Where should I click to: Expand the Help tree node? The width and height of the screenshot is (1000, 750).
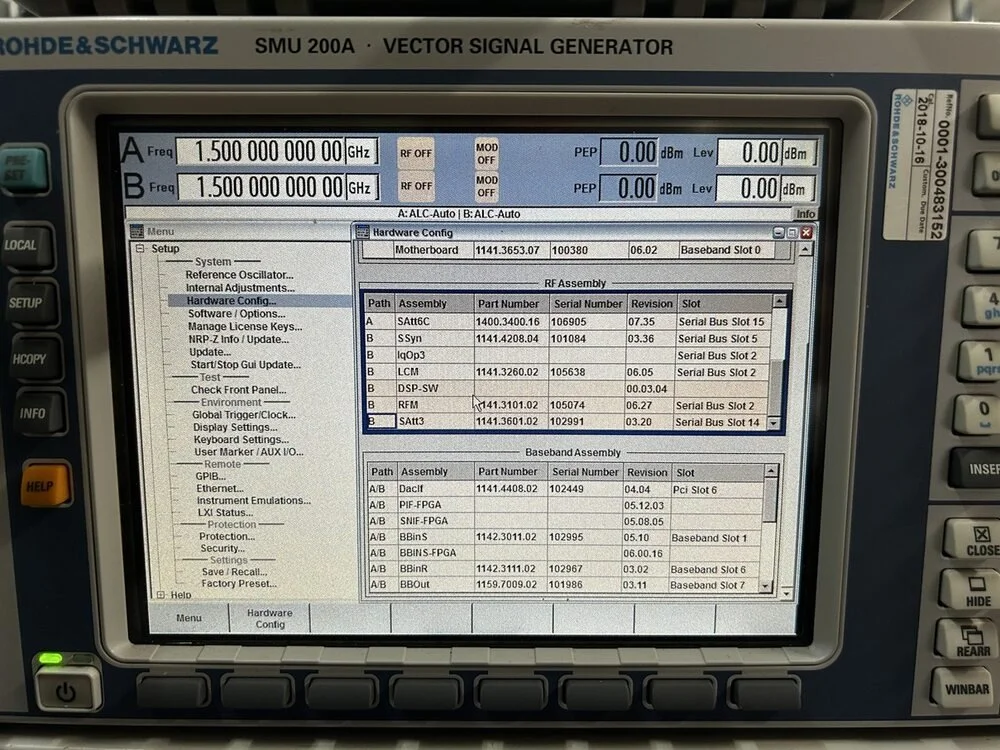point(160,594)
